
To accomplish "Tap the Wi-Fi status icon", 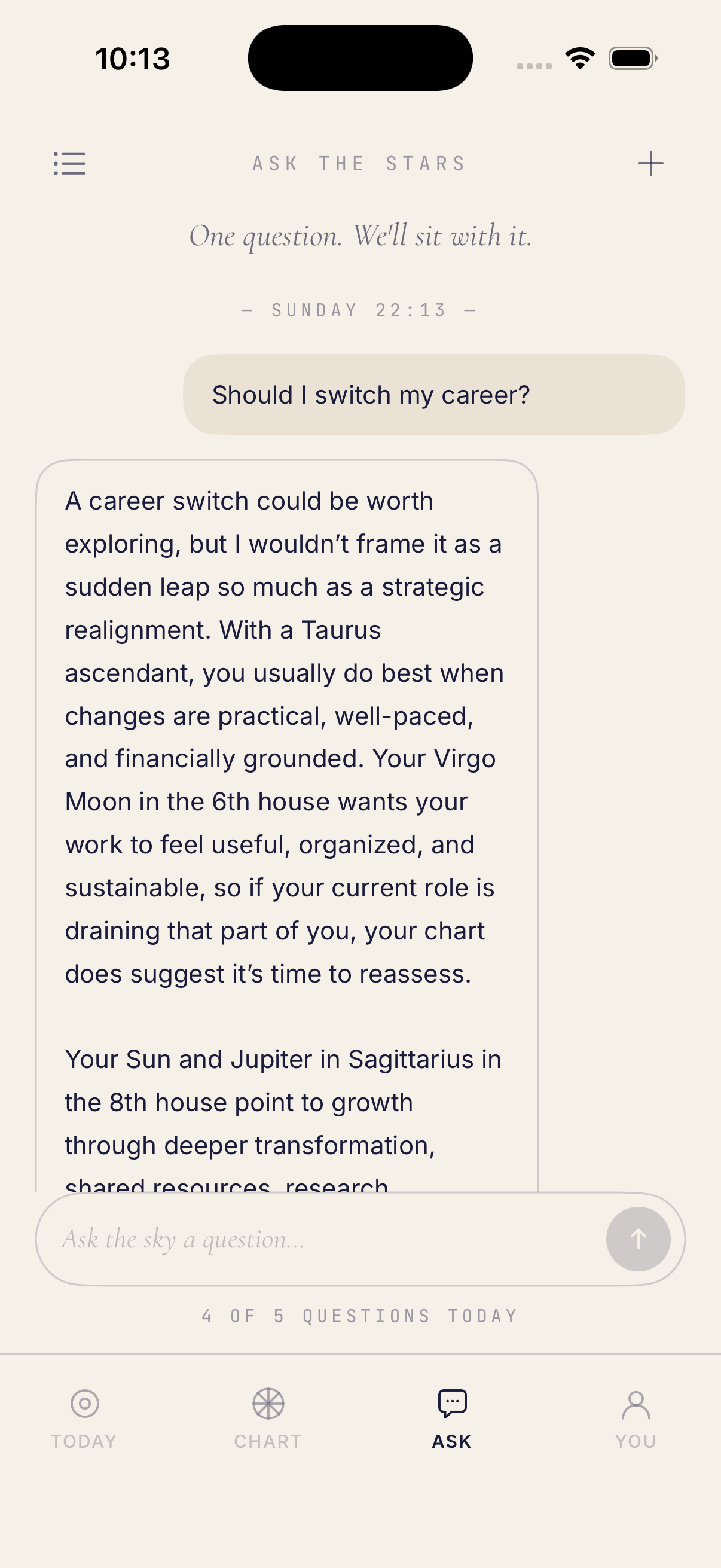I will [x=580, y=59].
